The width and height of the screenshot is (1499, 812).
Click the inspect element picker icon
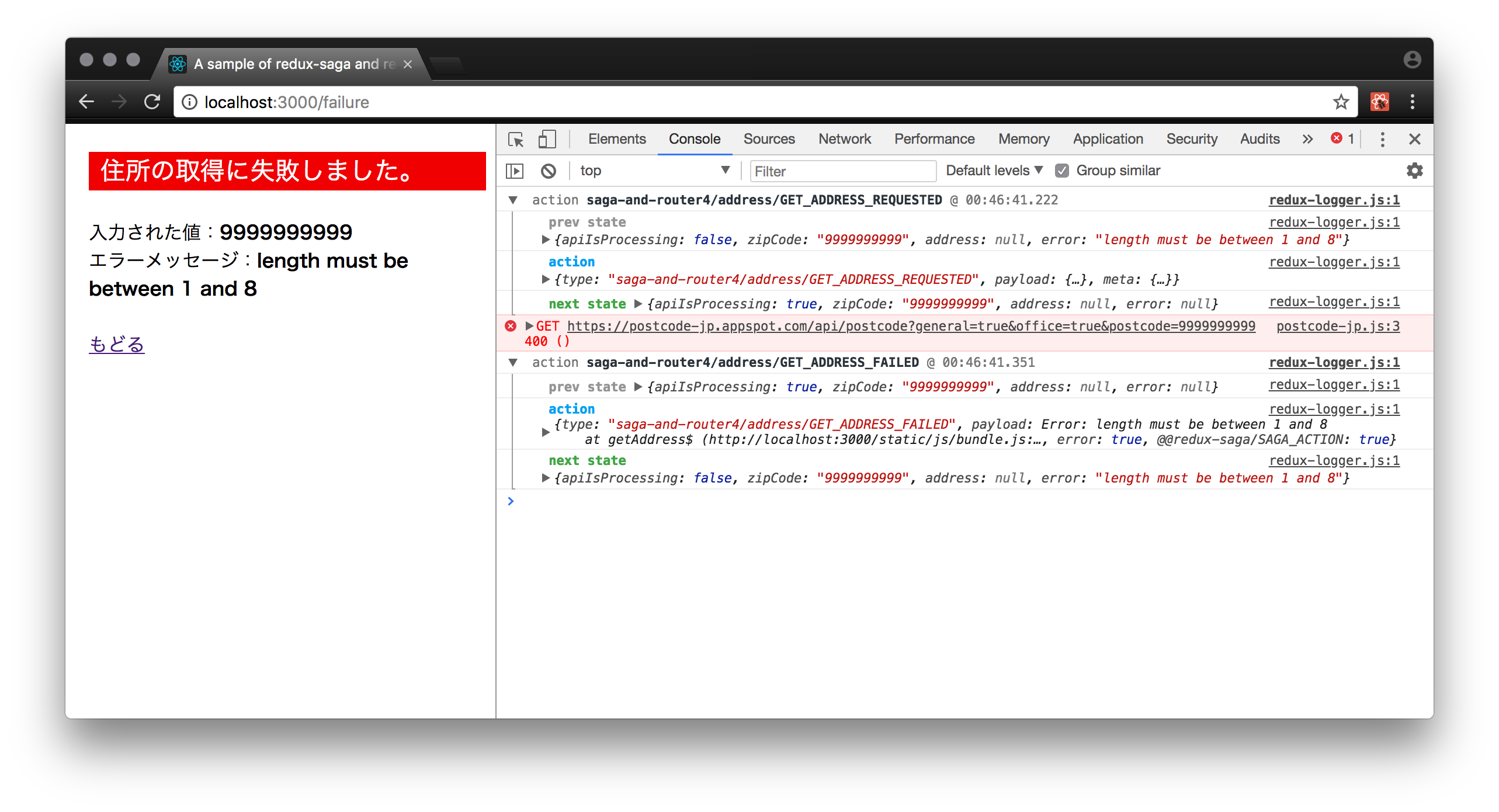click(516, 139)
